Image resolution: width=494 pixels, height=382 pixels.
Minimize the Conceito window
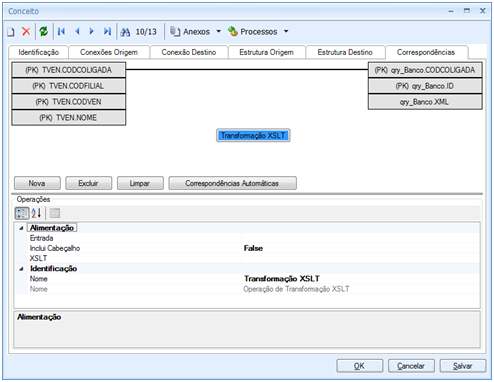tap(451, 11)
